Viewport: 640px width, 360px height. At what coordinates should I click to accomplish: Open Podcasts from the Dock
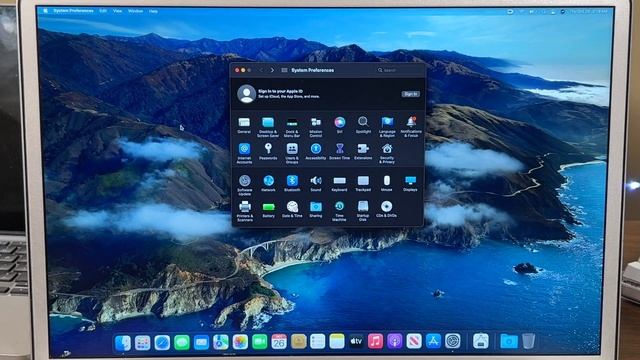click(x=395, y=341)
